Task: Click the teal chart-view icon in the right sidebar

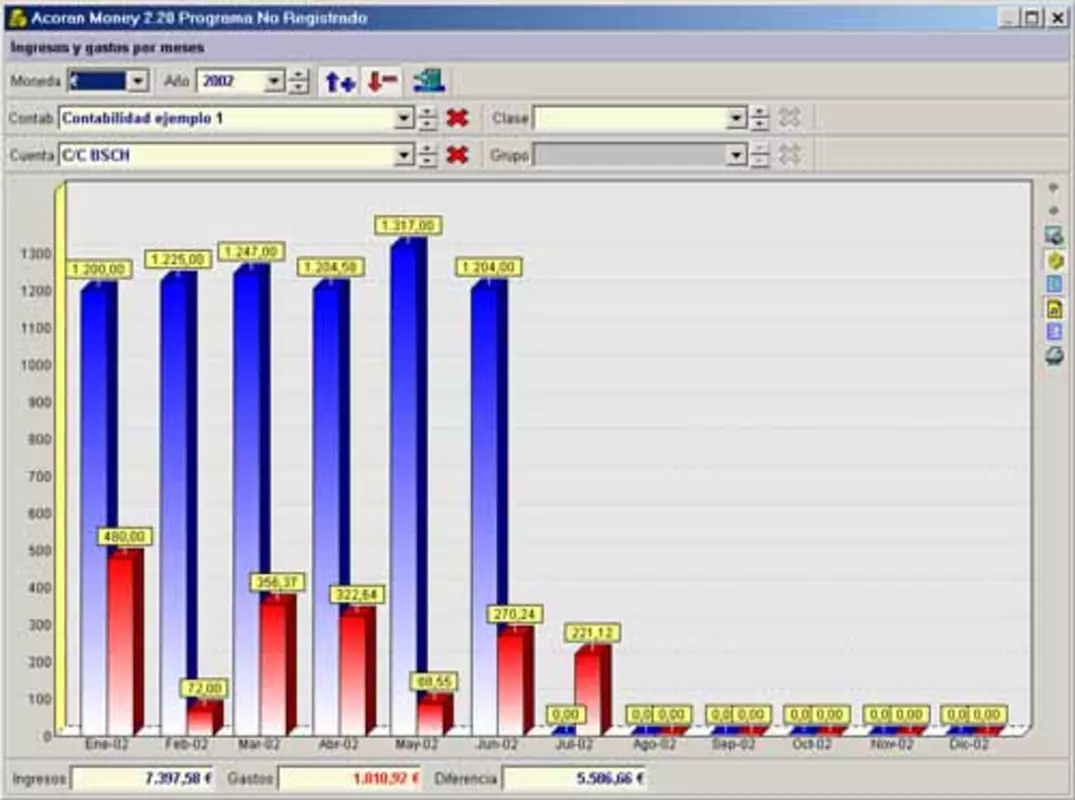Action: 1054,236
